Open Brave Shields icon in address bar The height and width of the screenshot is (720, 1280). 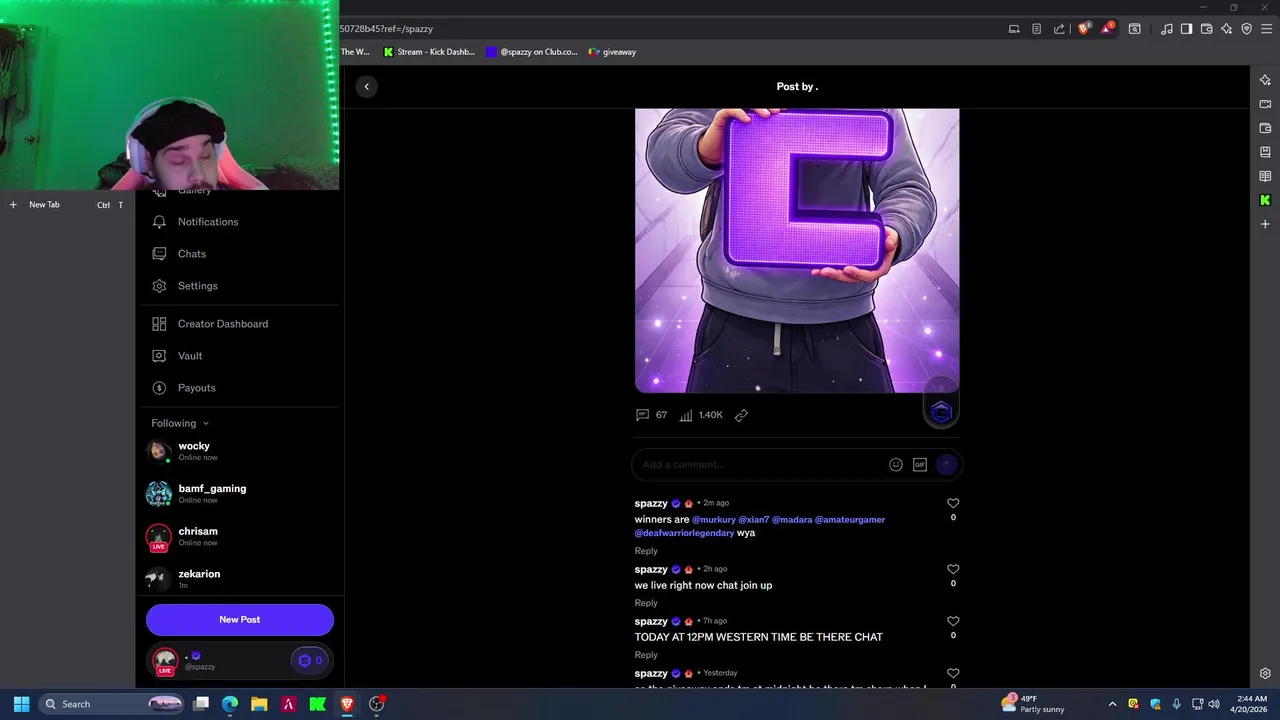(1084, 29)
